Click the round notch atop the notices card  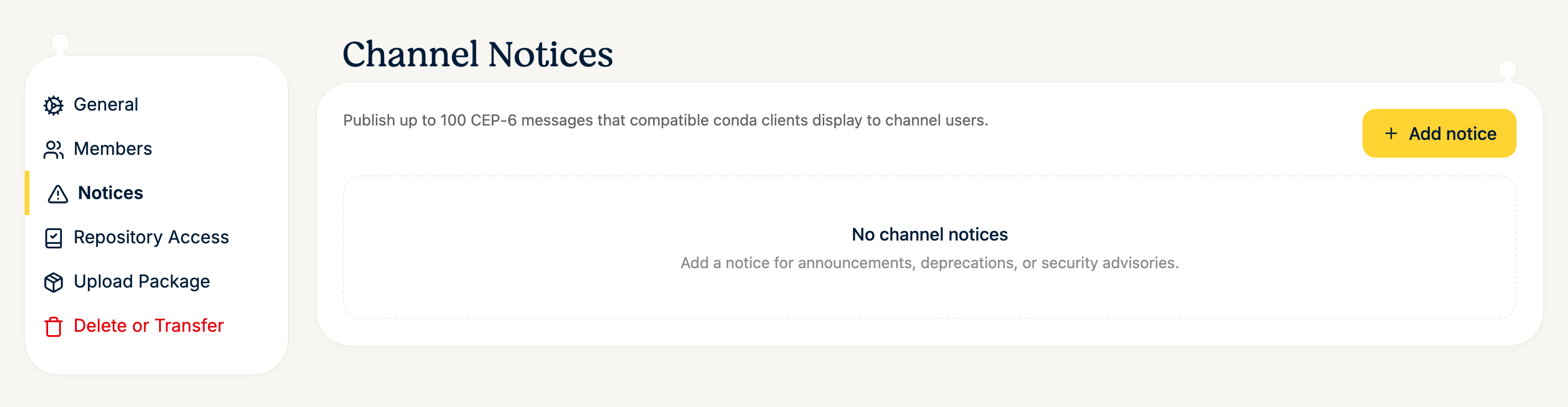[x=1508, y=70]
